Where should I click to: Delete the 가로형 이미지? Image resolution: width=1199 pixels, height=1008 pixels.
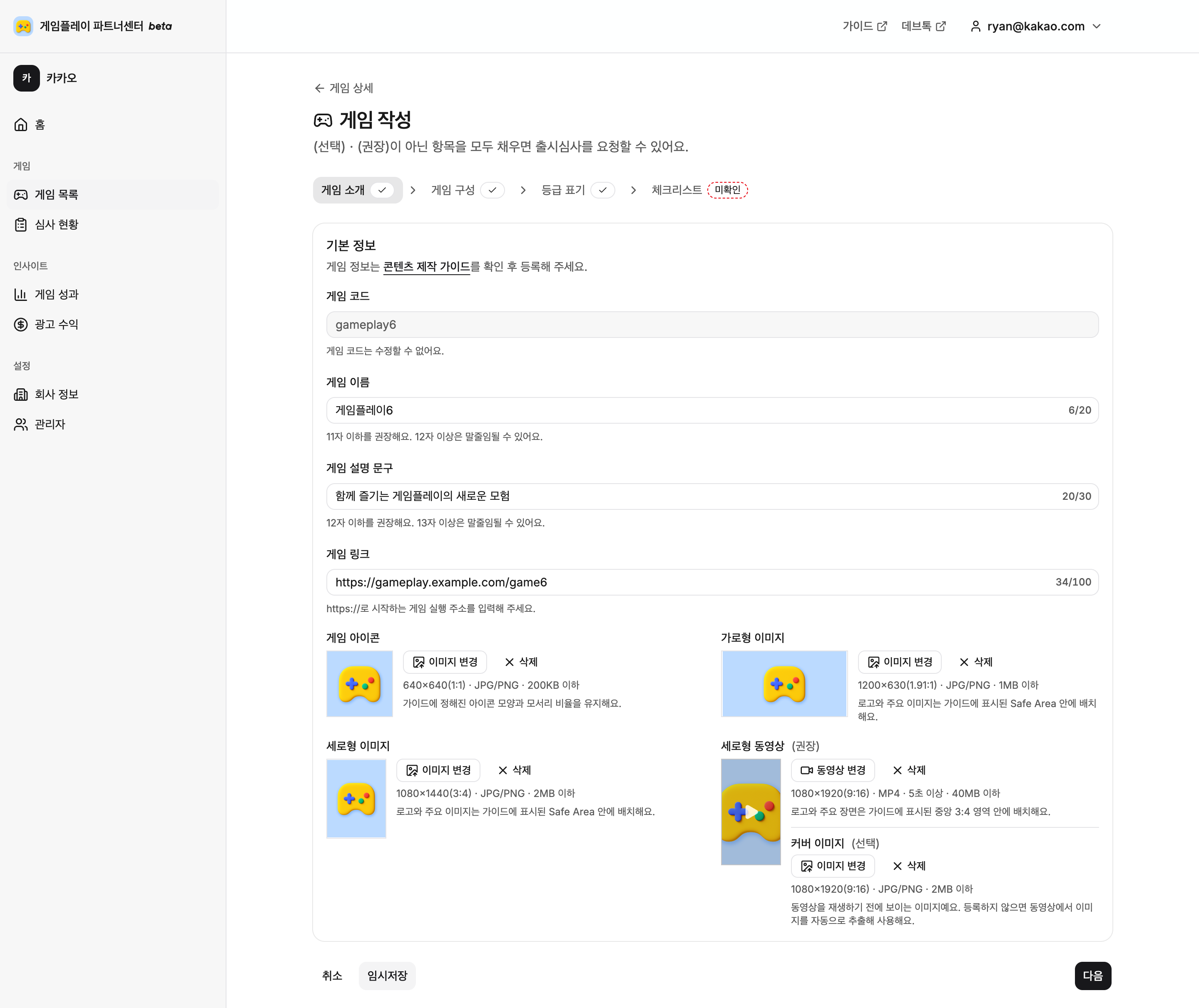click(x=976, y=662)
